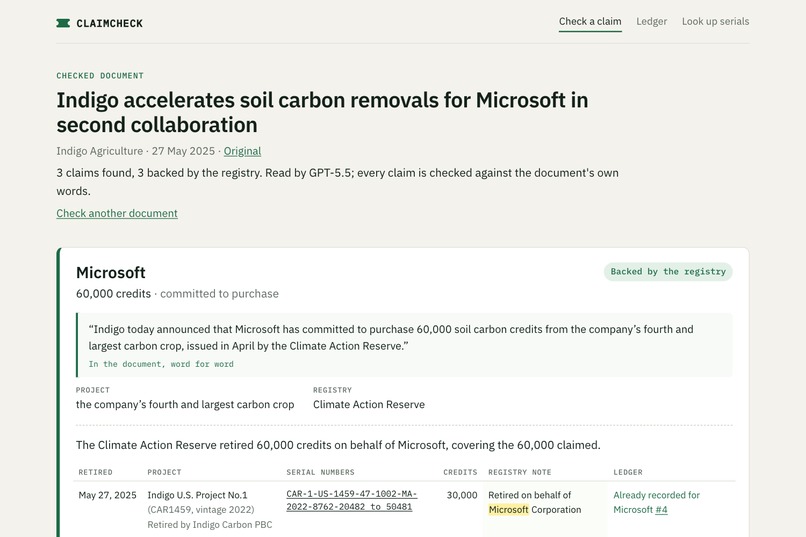The height and width of the screenshot is (537, 806).
Task: Go to Look up serials tab
Action: click(x=716, y=22)
